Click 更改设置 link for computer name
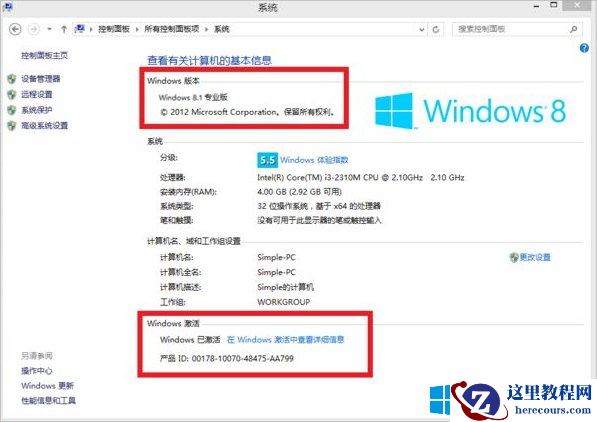The height and width of the screenshot is (422, 597). coord(535,257)
